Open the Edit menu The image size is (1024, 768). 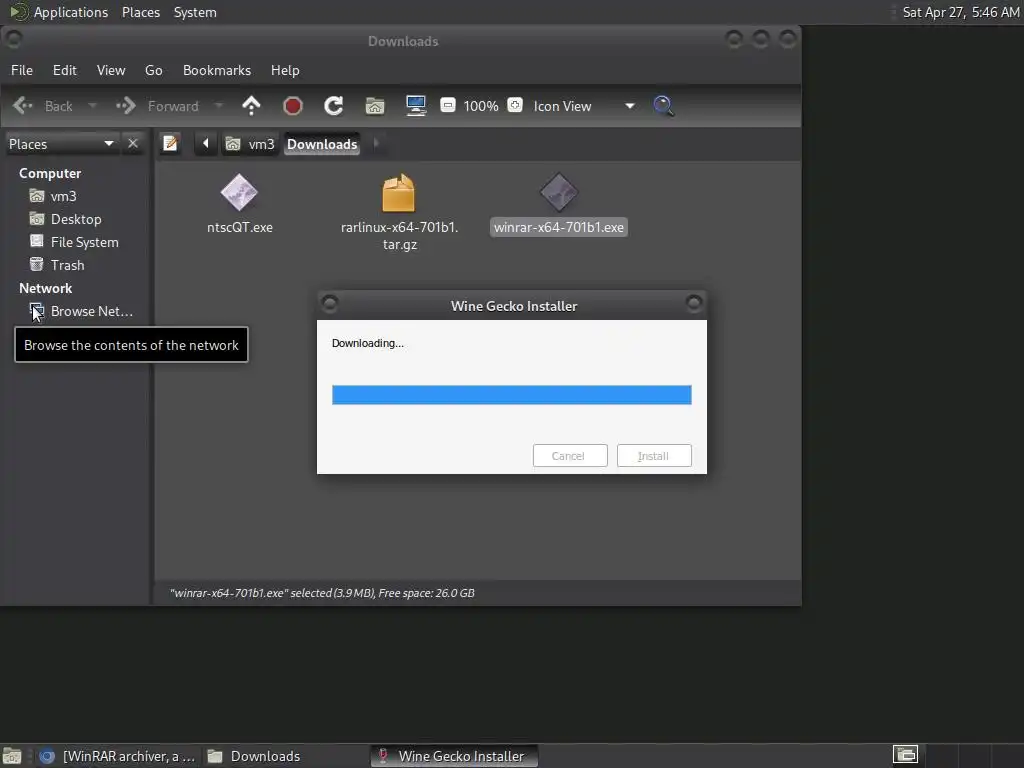[65, 70]
